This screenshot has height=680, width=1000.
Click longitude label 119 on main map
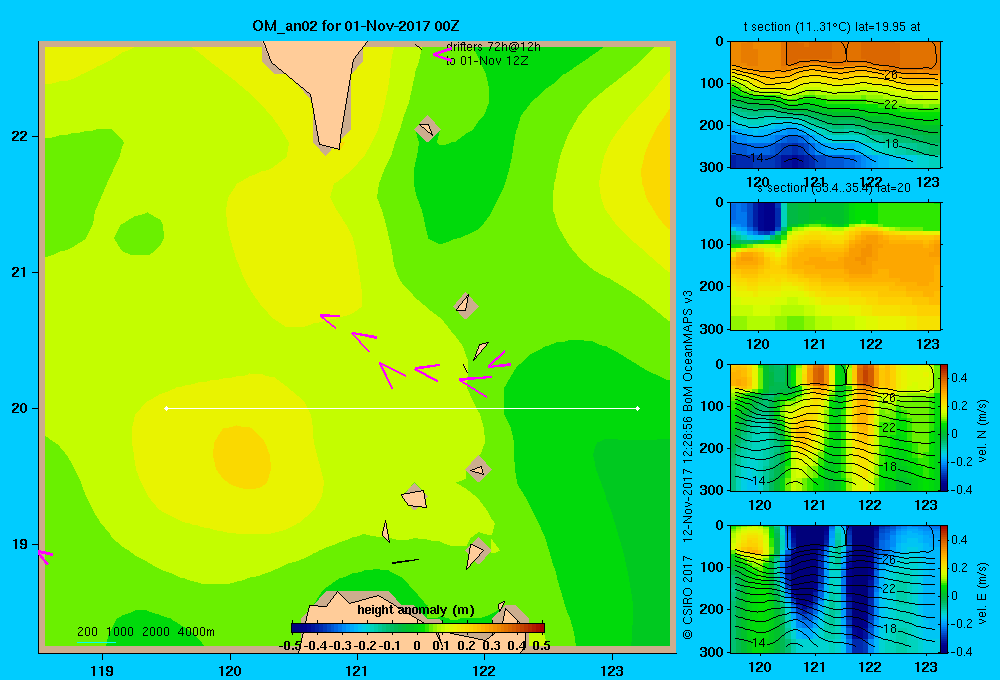coord(102,670)
